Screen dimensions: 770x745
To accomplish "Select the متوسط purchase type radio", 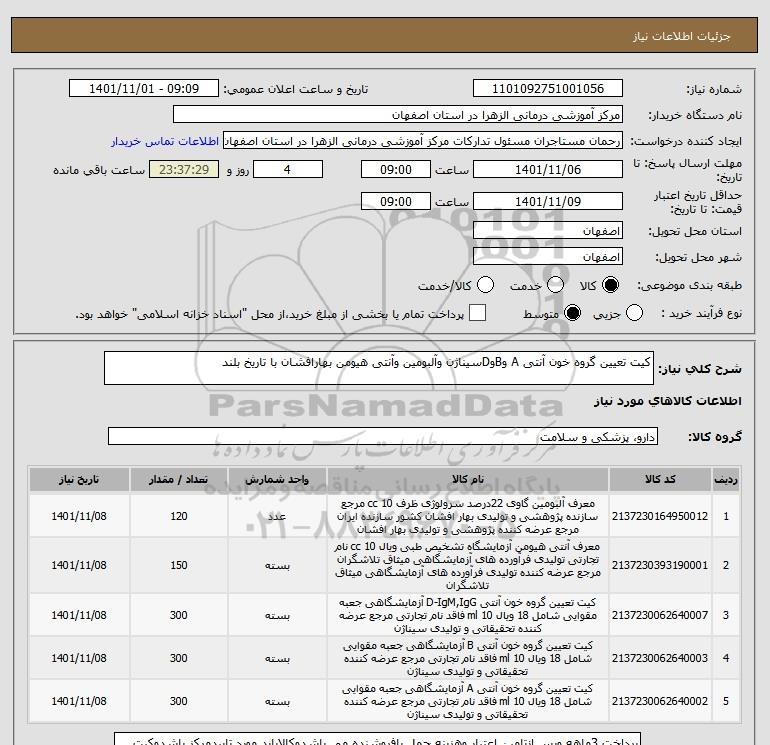I will 572,313.
